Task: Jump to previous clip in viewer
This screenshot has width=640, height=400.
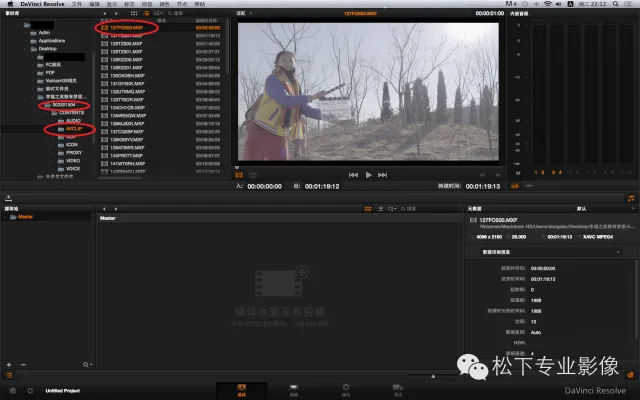Action: tap(353, 175)
